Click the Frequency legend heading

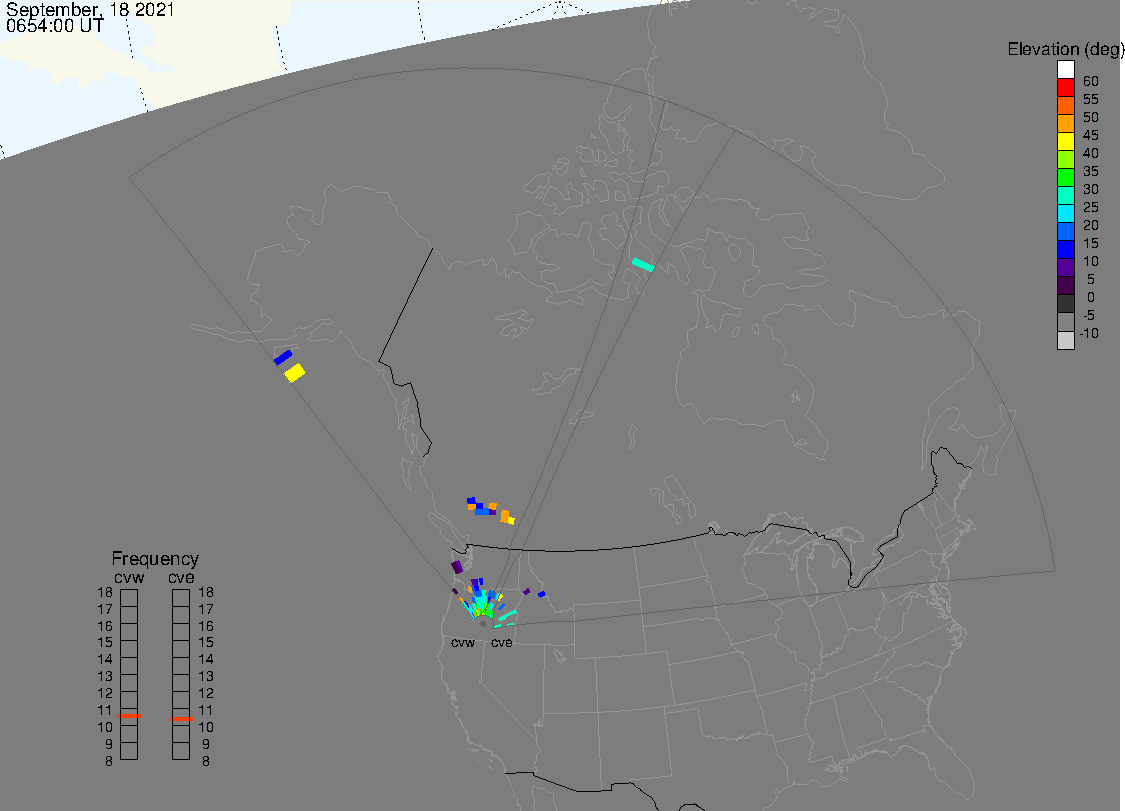[x=155, y=558]
